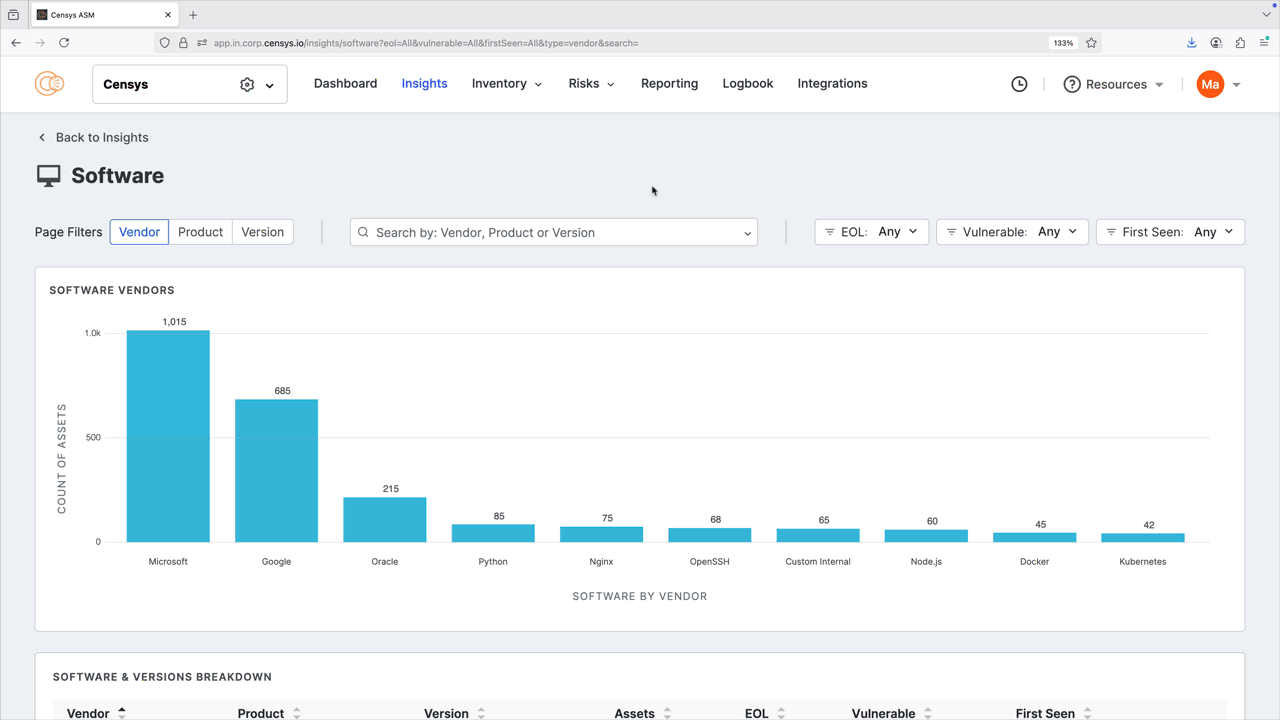Viewport: 1280px width, 720px height.
Task: Expand the user account dropdown arrow
Action: click(1236, 85)
